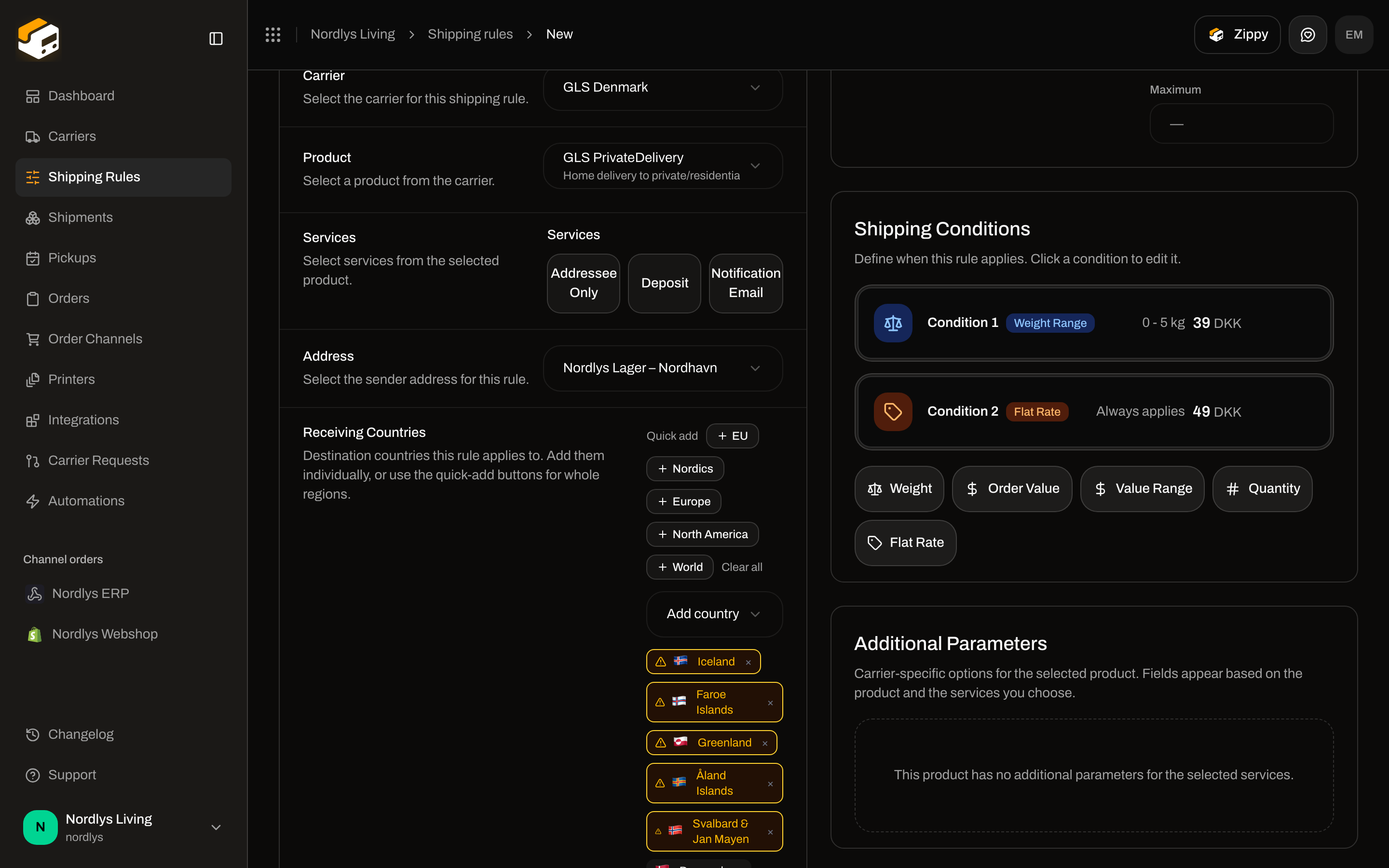Click the warning icon on Greenland chip
This screenshot has width=1389, height=868.
pos(661,743)
